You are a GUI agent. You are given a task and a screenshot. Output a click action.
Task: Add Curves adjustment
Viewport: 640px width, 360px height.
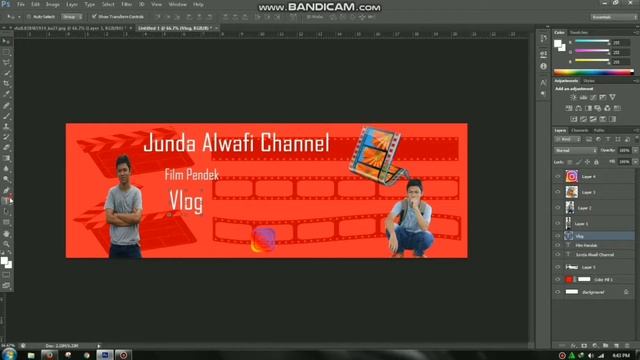[593, 97]
